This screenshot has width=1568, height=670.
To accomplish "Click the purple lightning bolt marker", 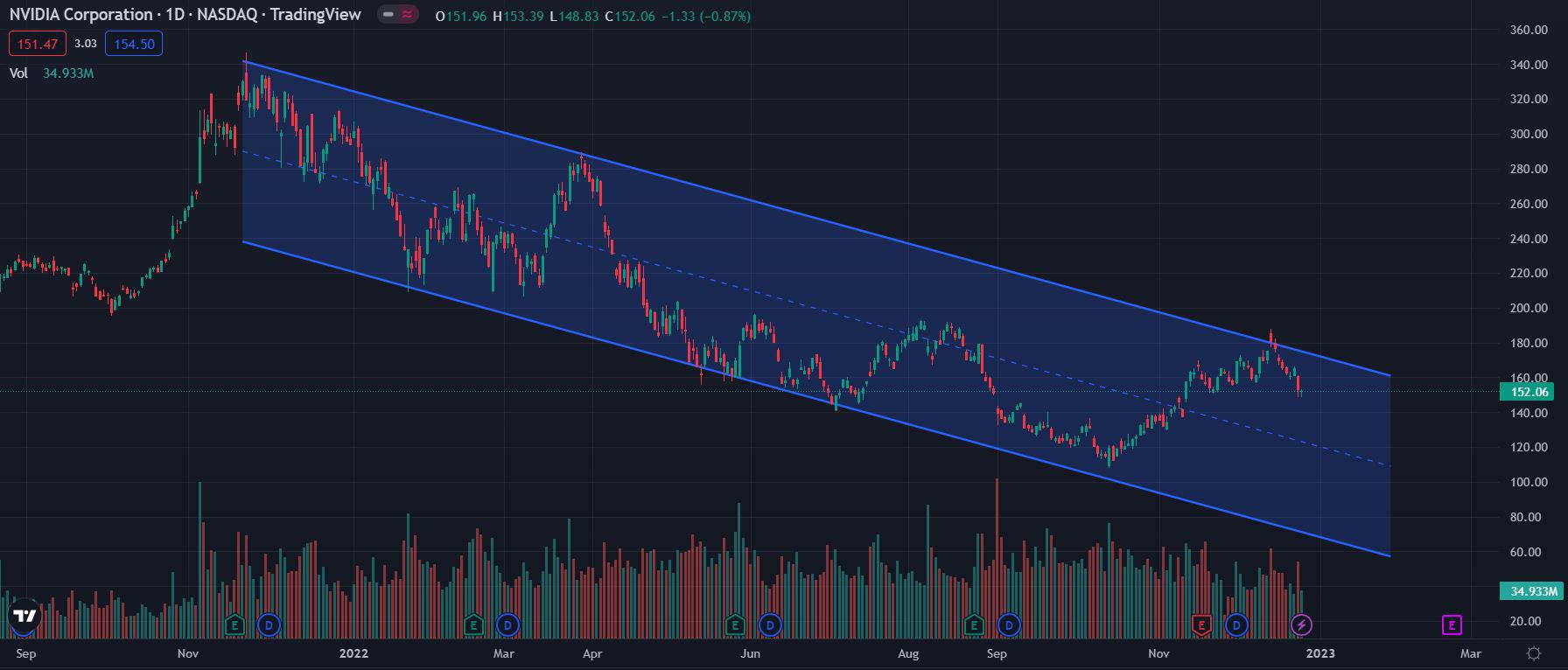I will pos(1302,625).
